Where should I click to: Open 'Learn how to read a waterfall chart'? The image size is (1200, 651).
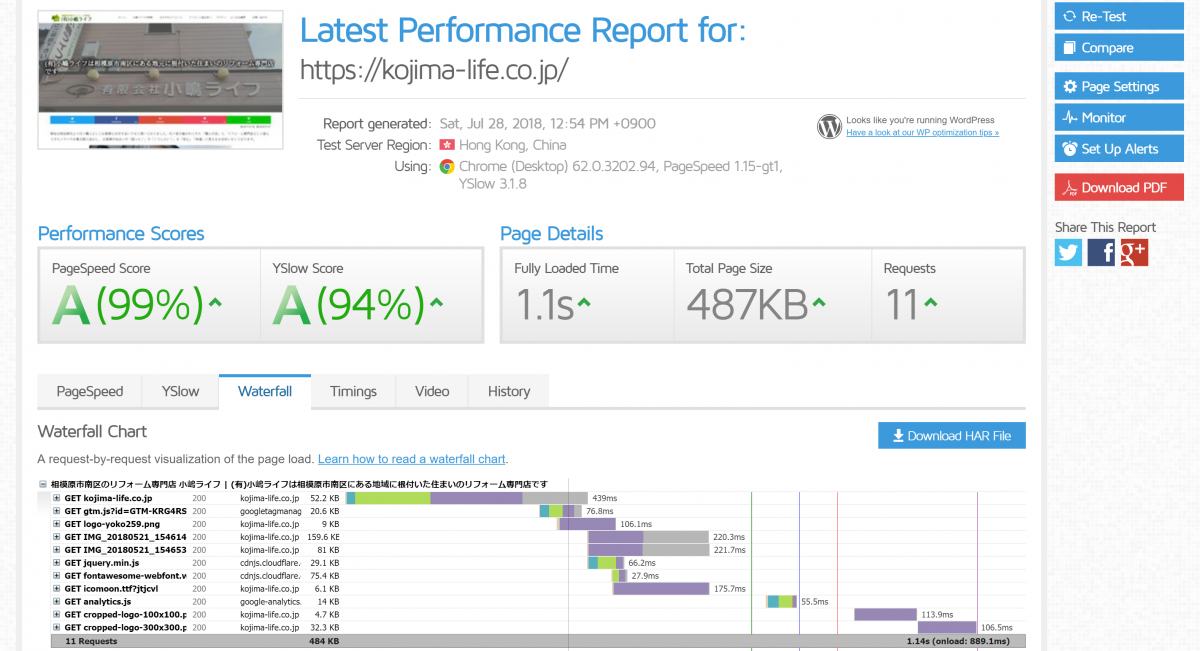click(412, 459)
